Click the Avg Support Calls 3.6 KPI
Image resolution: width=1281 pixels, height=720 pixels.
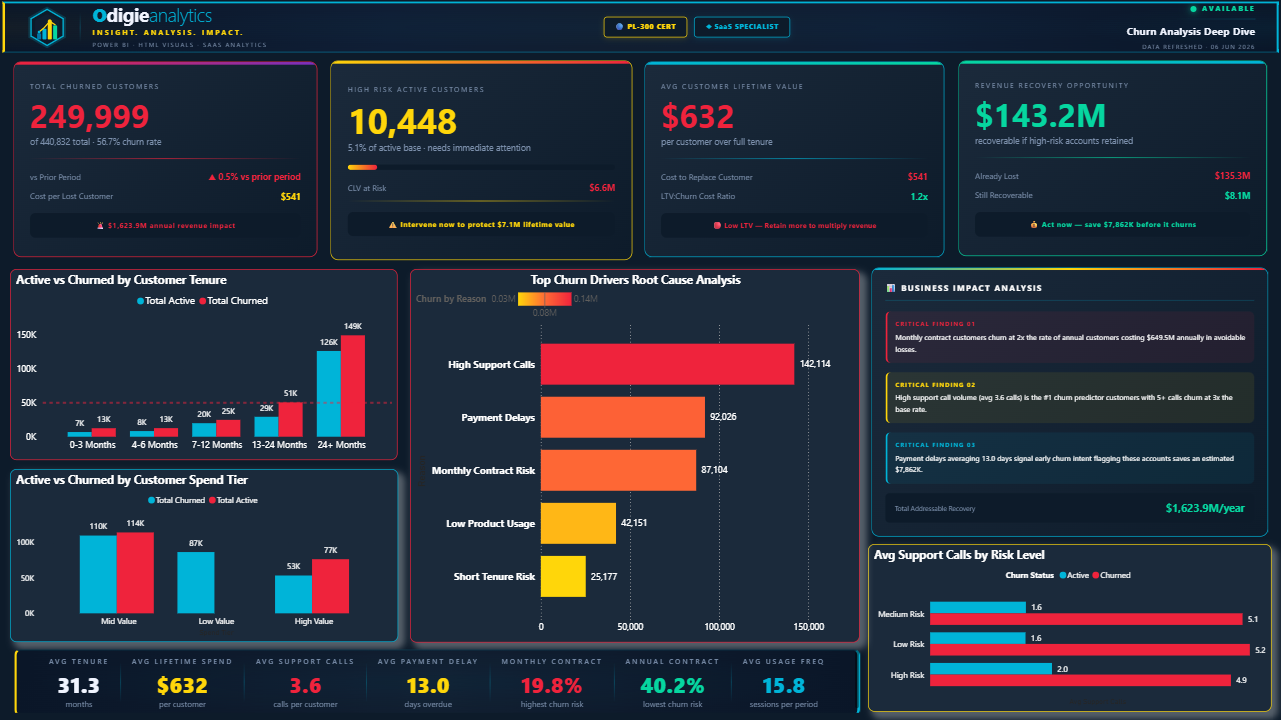pos(305,683)
